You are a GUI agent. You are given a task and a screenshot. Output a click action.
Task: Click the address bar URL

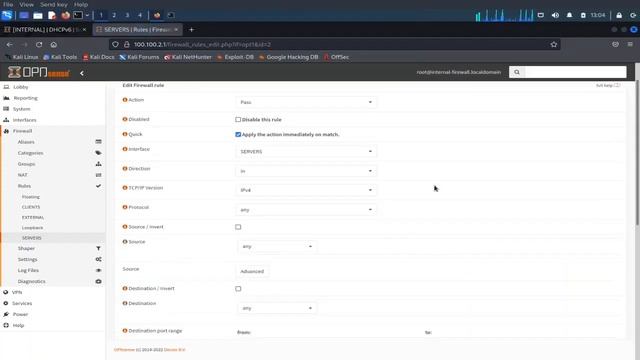tap(202, 44)
